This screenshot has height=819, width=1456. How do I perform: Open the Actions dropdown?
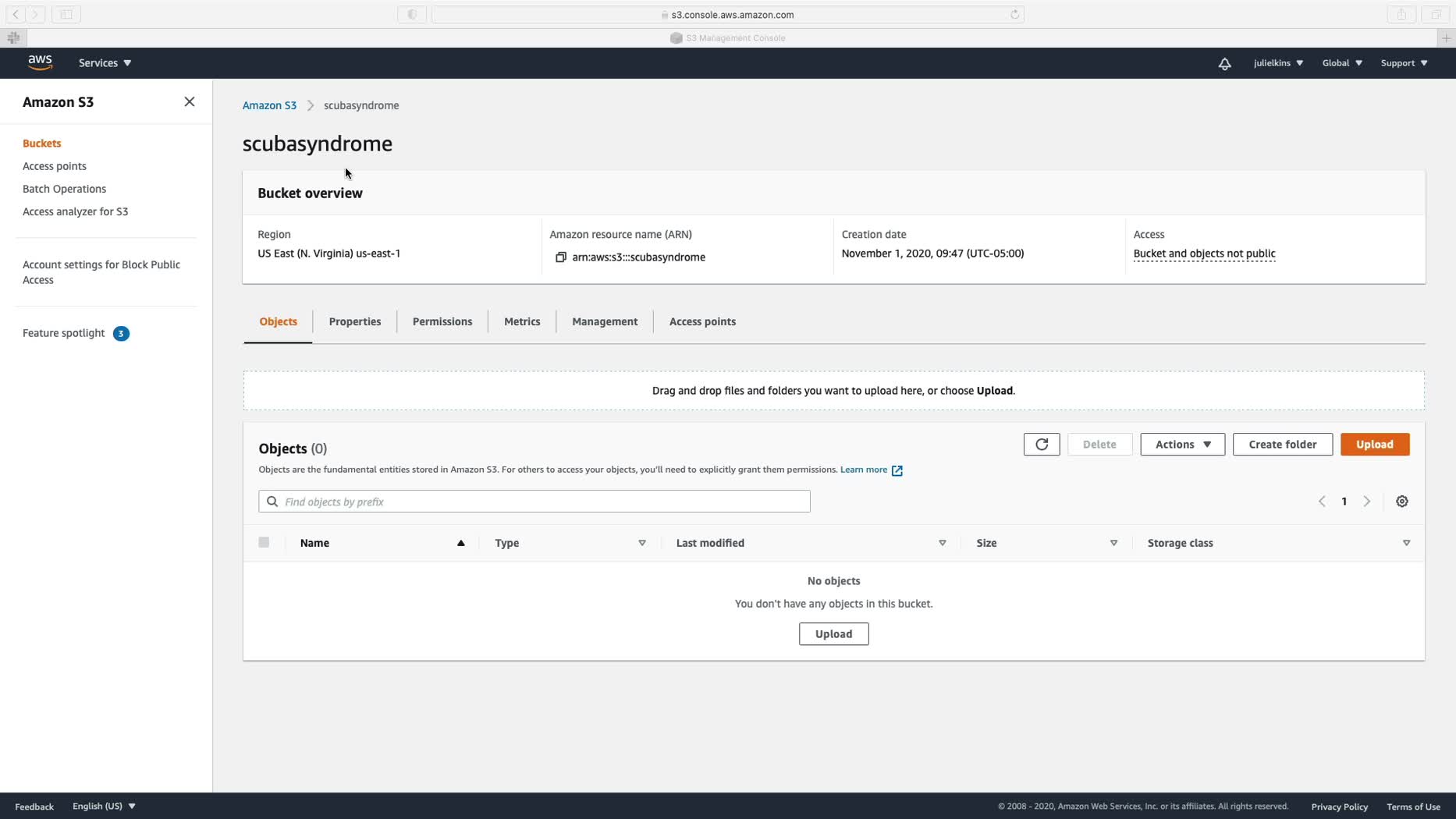[x=1183, y=445]
